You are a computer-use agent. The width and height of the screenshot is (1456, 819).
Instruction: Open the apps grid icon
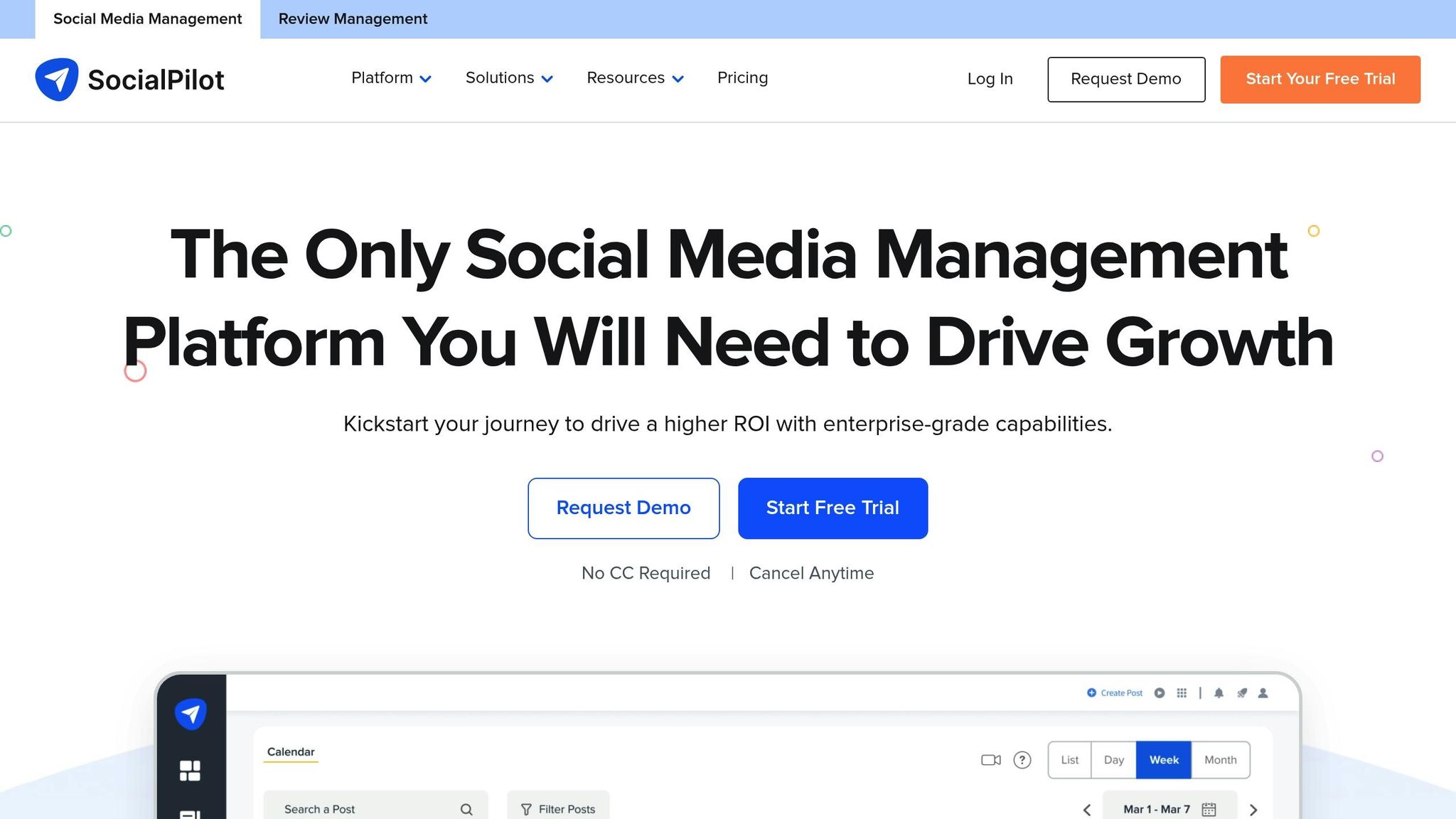[1182, 692]
